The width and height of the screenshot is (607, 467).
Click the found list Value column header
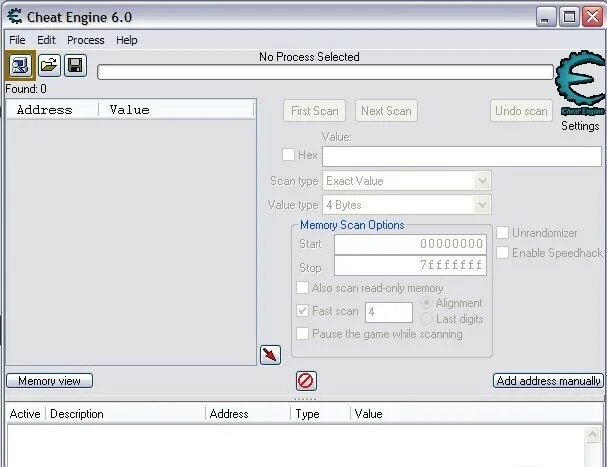point(176,110)
